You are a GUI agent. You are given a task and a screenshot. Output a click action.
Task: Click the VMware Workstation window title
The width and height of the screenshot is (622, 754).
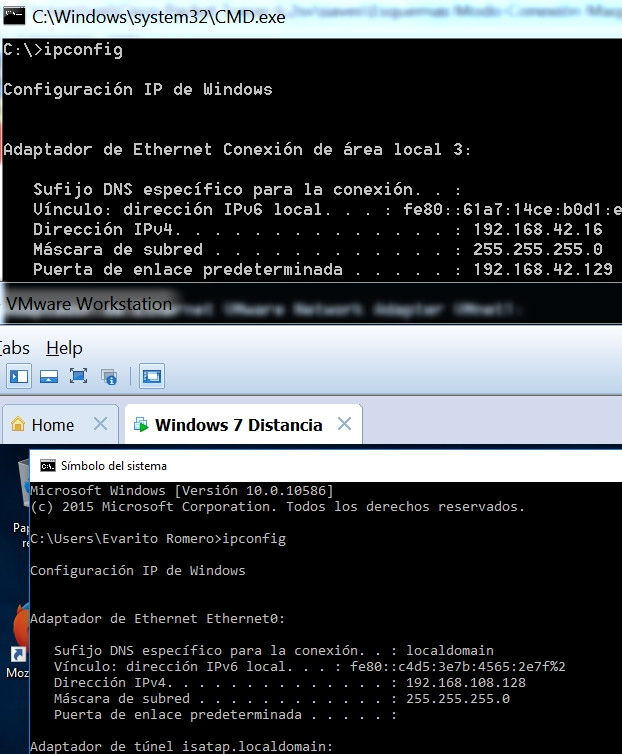pyautogui.click(x=88, y=304)
